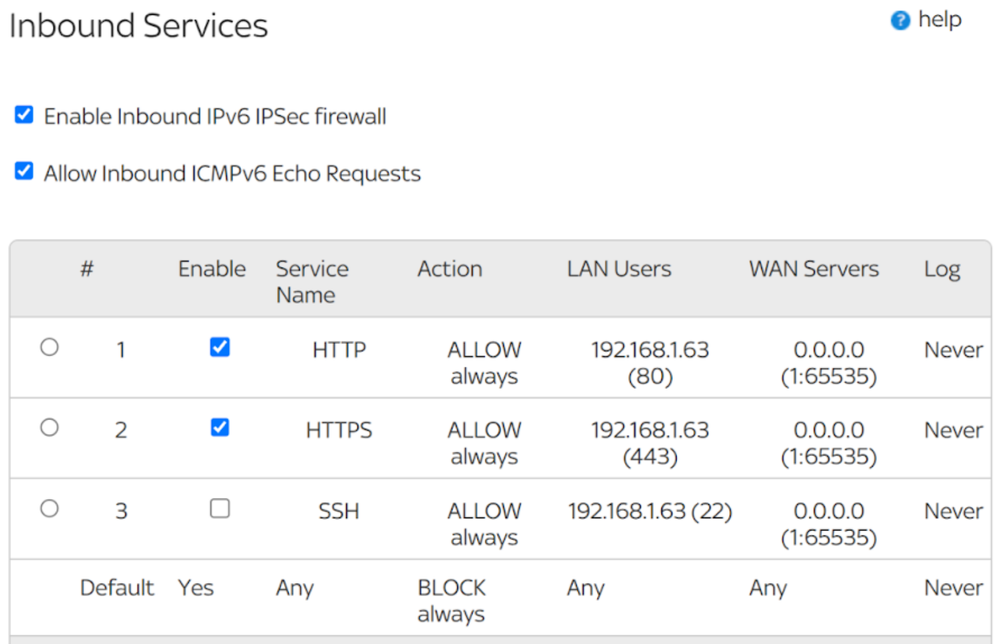Select the radio button for rule 1
Screen dimensions: 999x644
click(x=49, y=347)
